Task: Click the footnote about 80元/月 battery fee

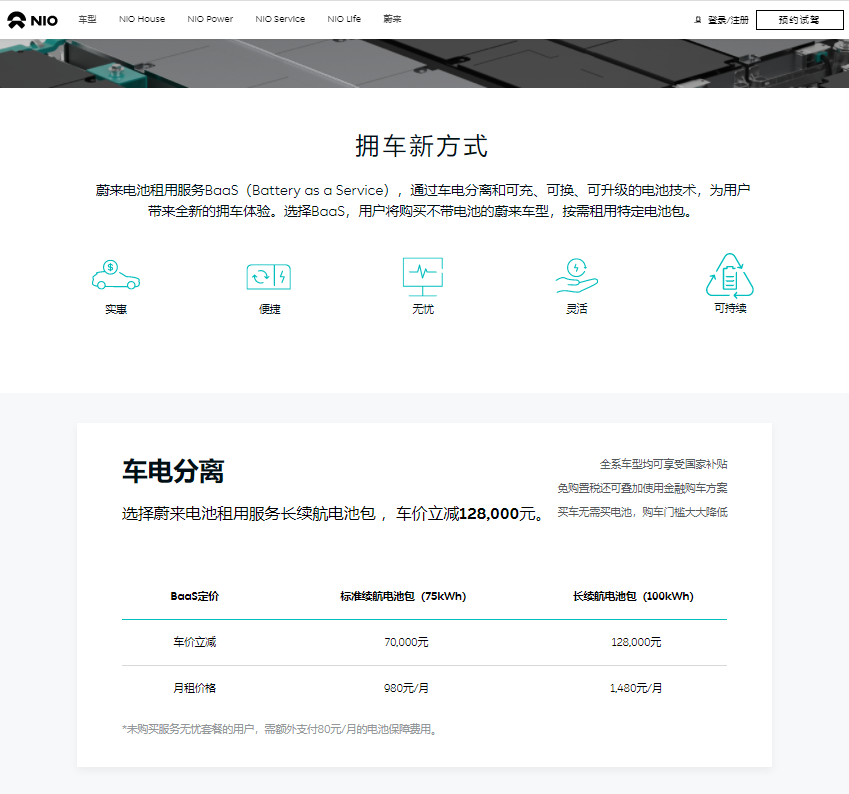Action: 280,730
